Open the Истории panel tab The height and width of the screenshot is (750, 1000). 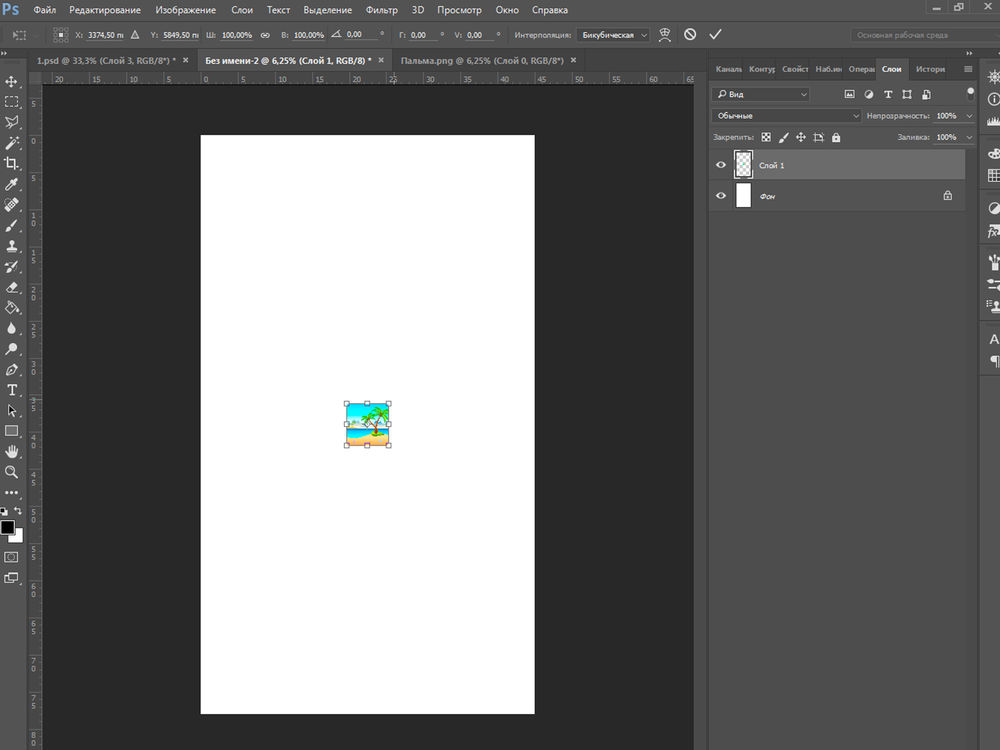930,69
